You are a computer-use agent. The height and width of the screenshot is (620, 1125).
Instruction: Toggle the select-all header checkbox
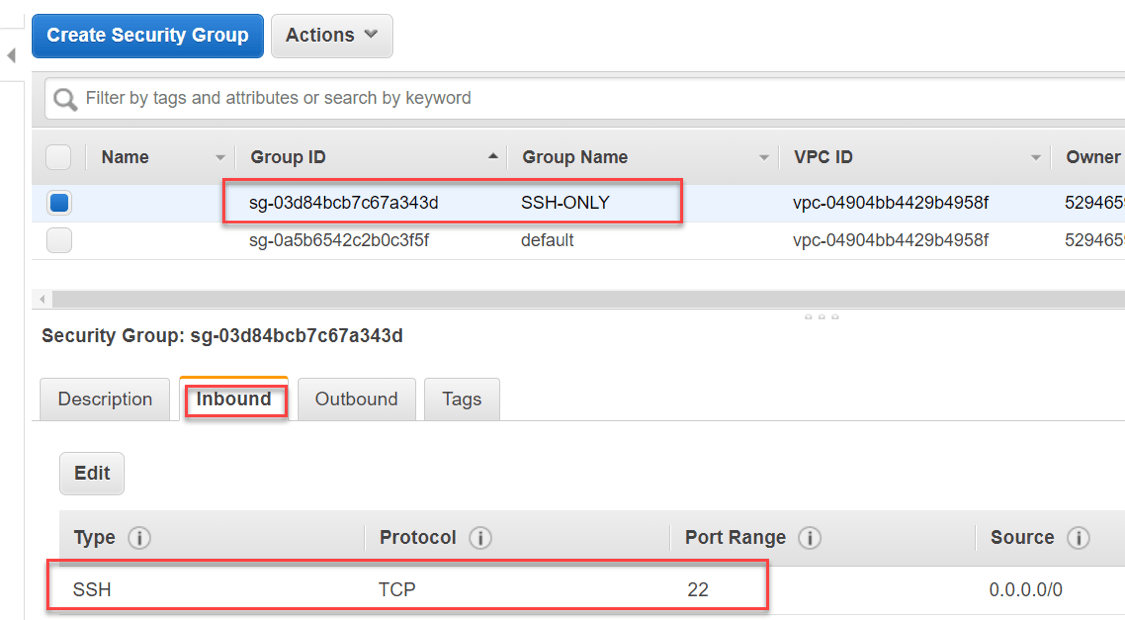(x=59, y=157)
